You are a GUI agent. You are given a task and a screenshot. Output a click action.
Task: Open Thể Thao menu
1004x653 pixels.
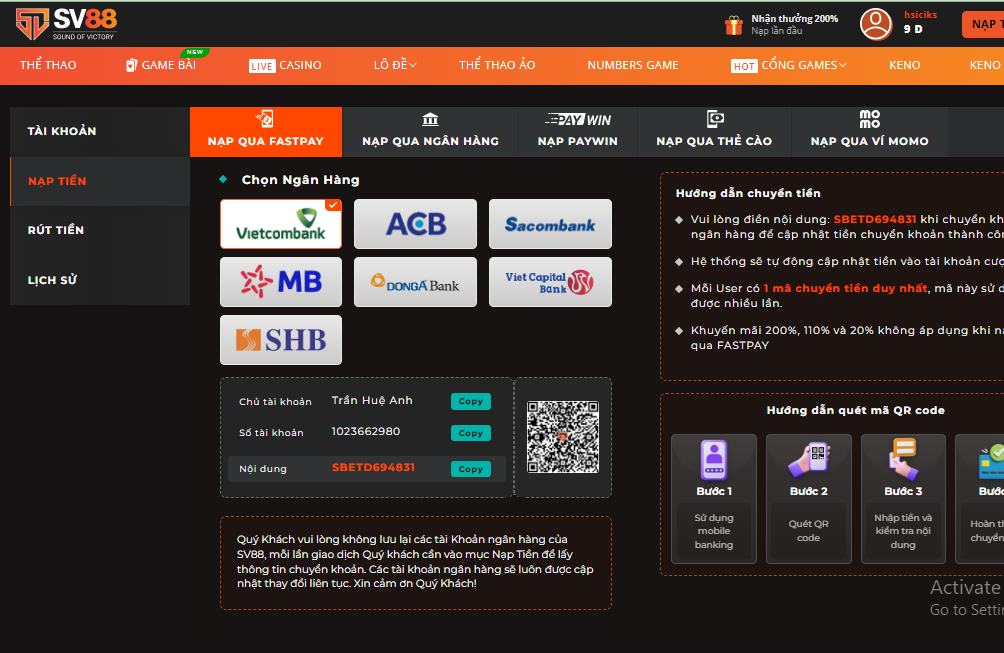pyautogui.click(x=48, y=65)
